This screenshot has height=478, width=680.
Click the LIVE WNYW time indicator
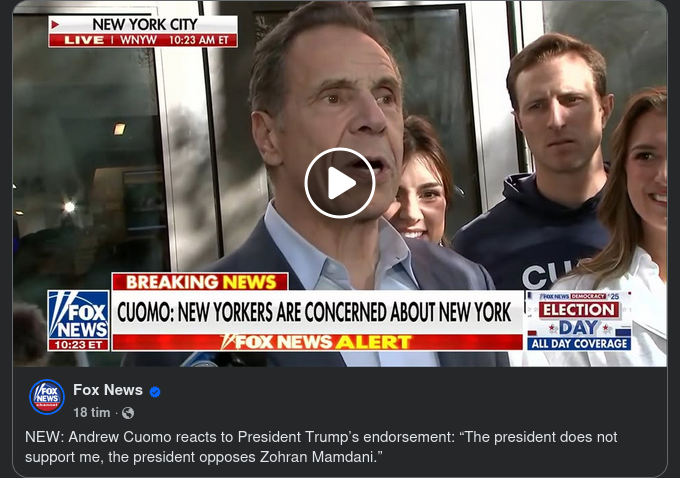143,40
